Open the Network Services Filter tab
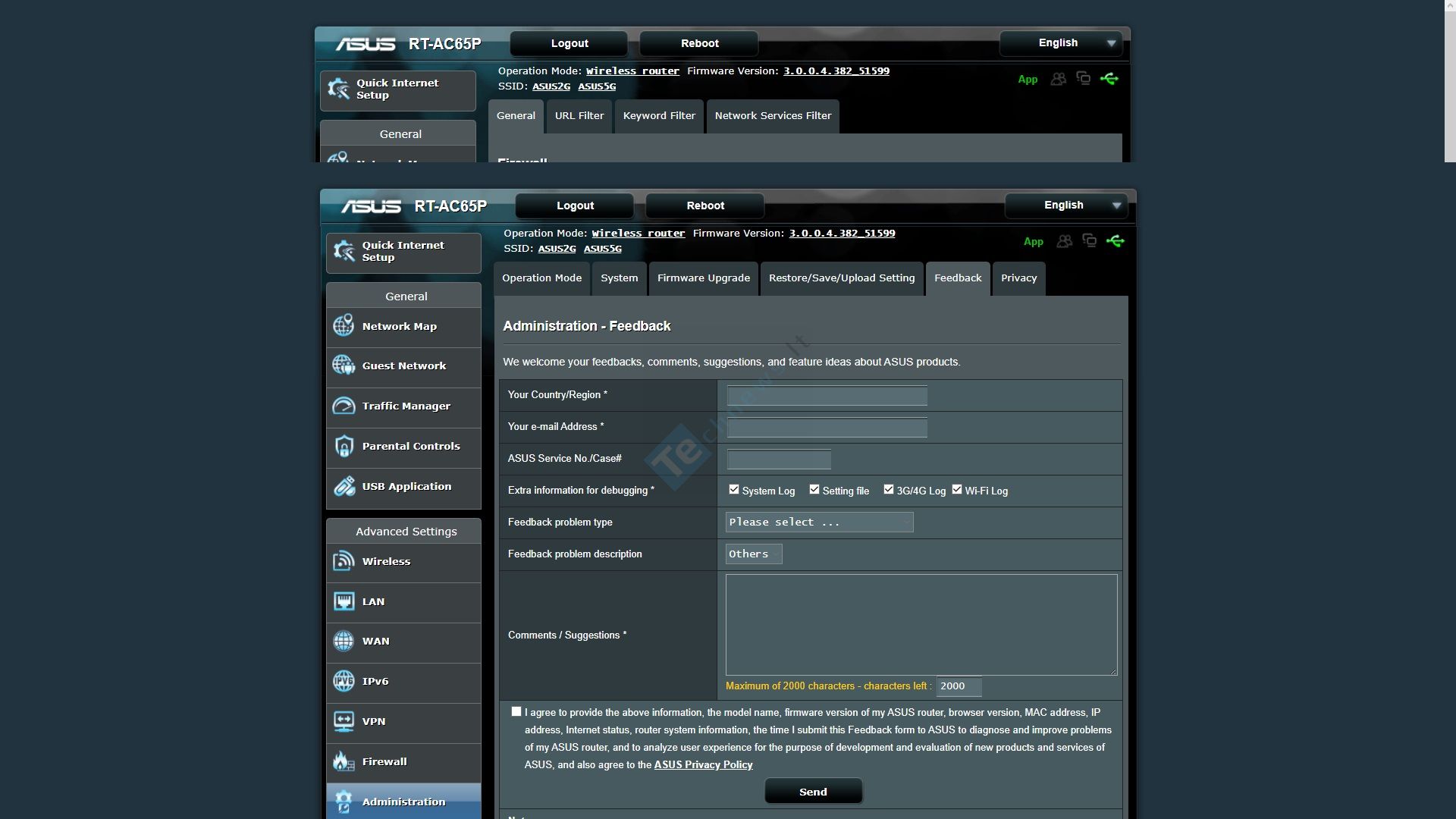This screenshot has width=1456, height=819. (x=773, y=116)
